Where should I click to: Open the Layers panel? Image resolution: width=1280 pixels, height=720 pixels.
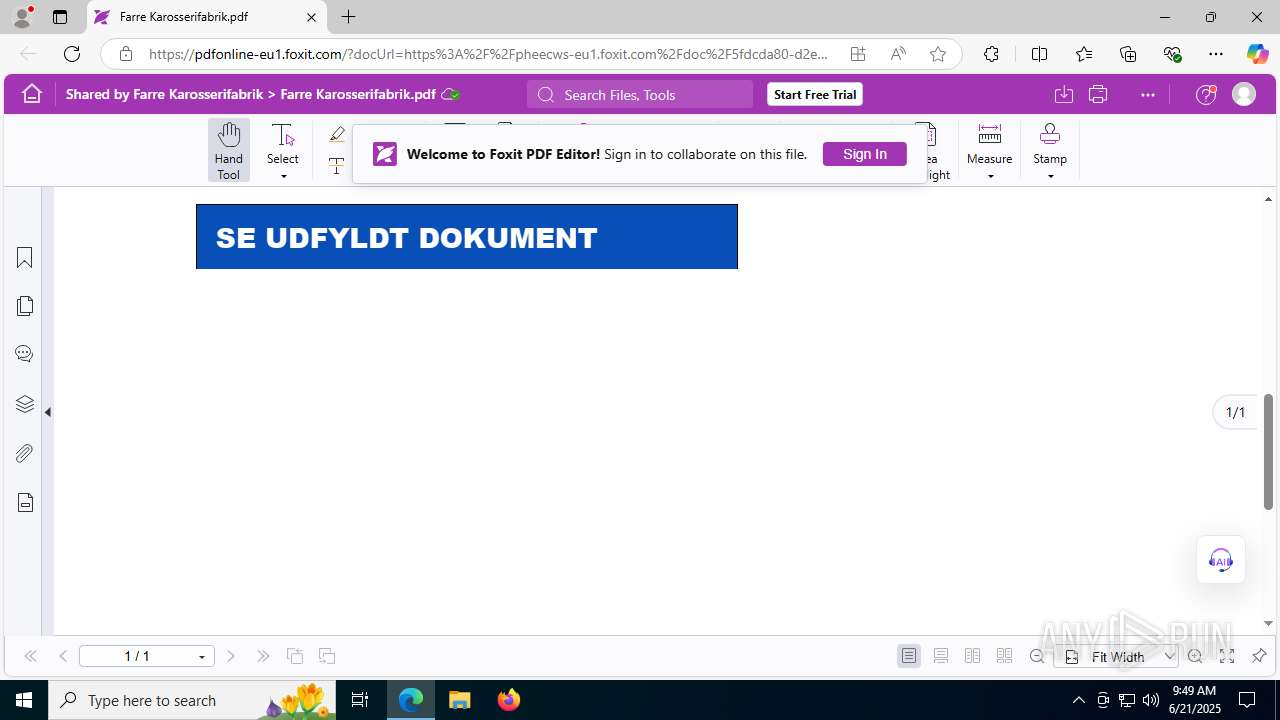(x=25, y=404)
